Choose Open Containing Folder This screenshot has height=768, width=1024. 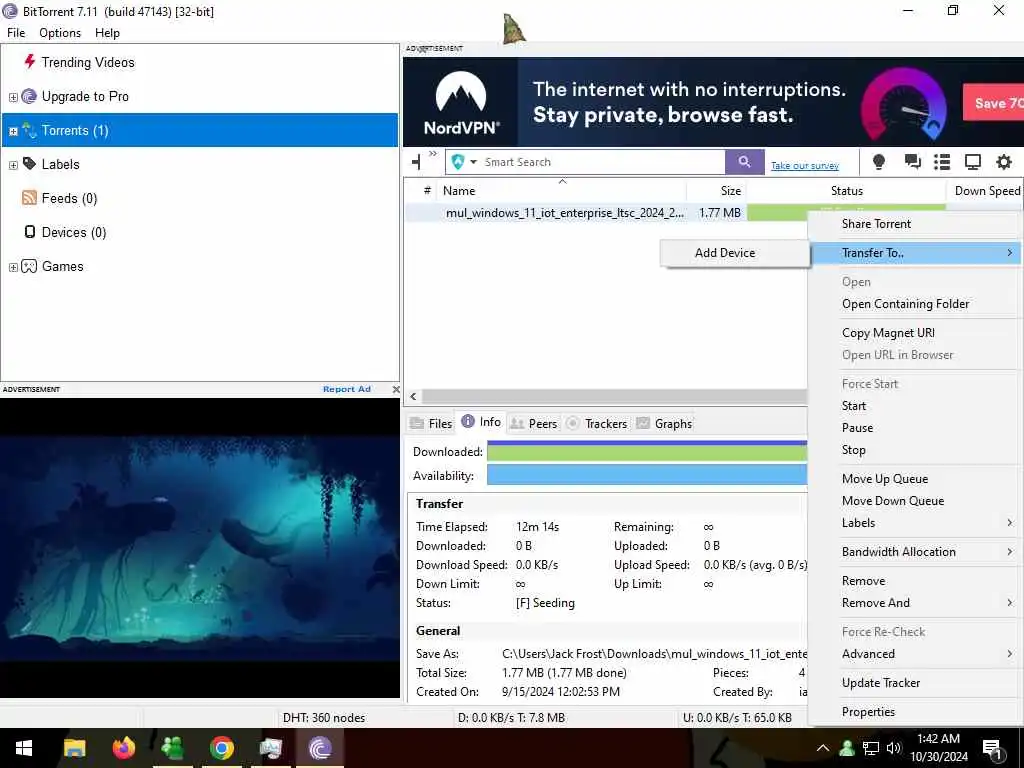coord(916,304)
